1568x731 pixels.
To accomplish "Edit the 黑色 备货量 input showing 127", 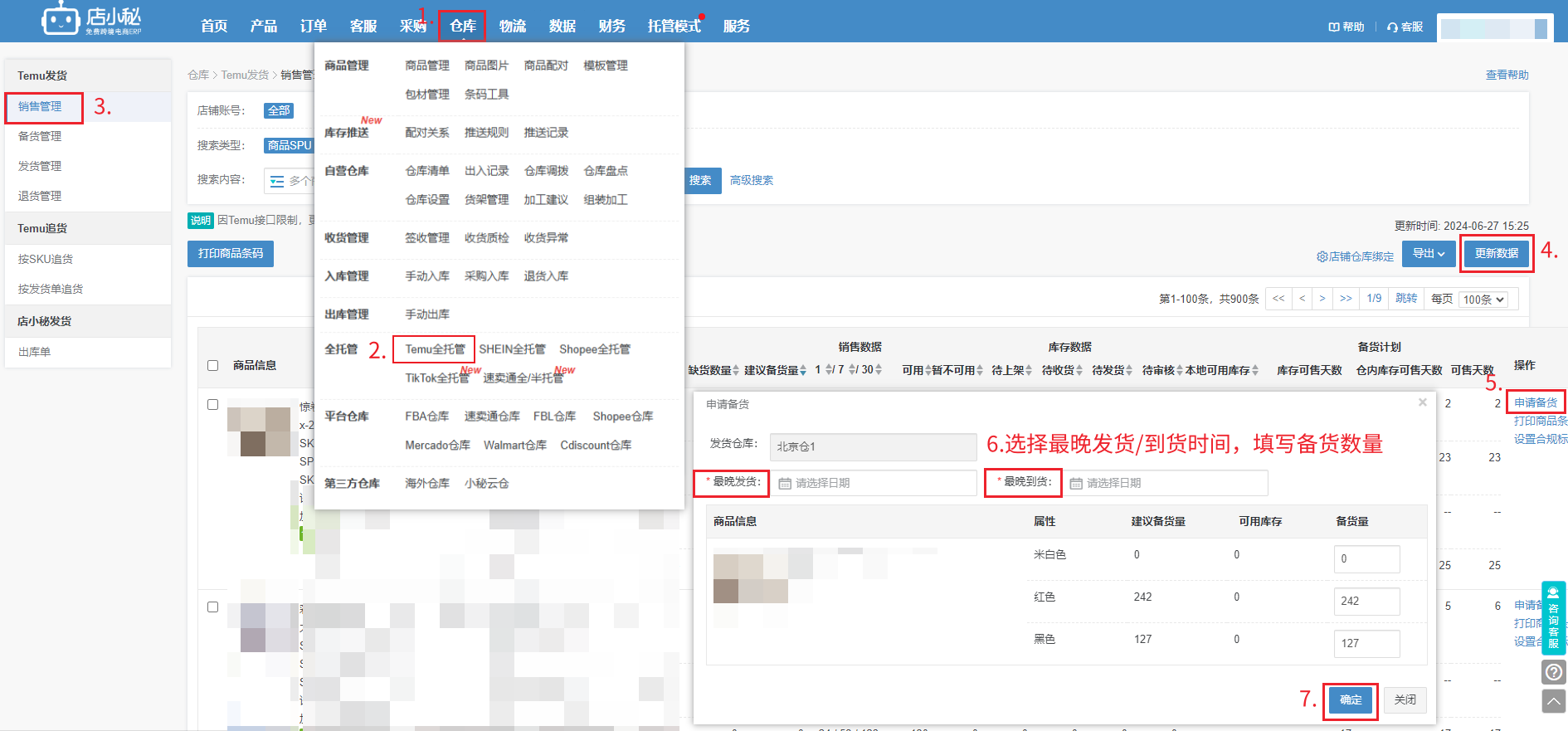I will [x=1366, y=644].
